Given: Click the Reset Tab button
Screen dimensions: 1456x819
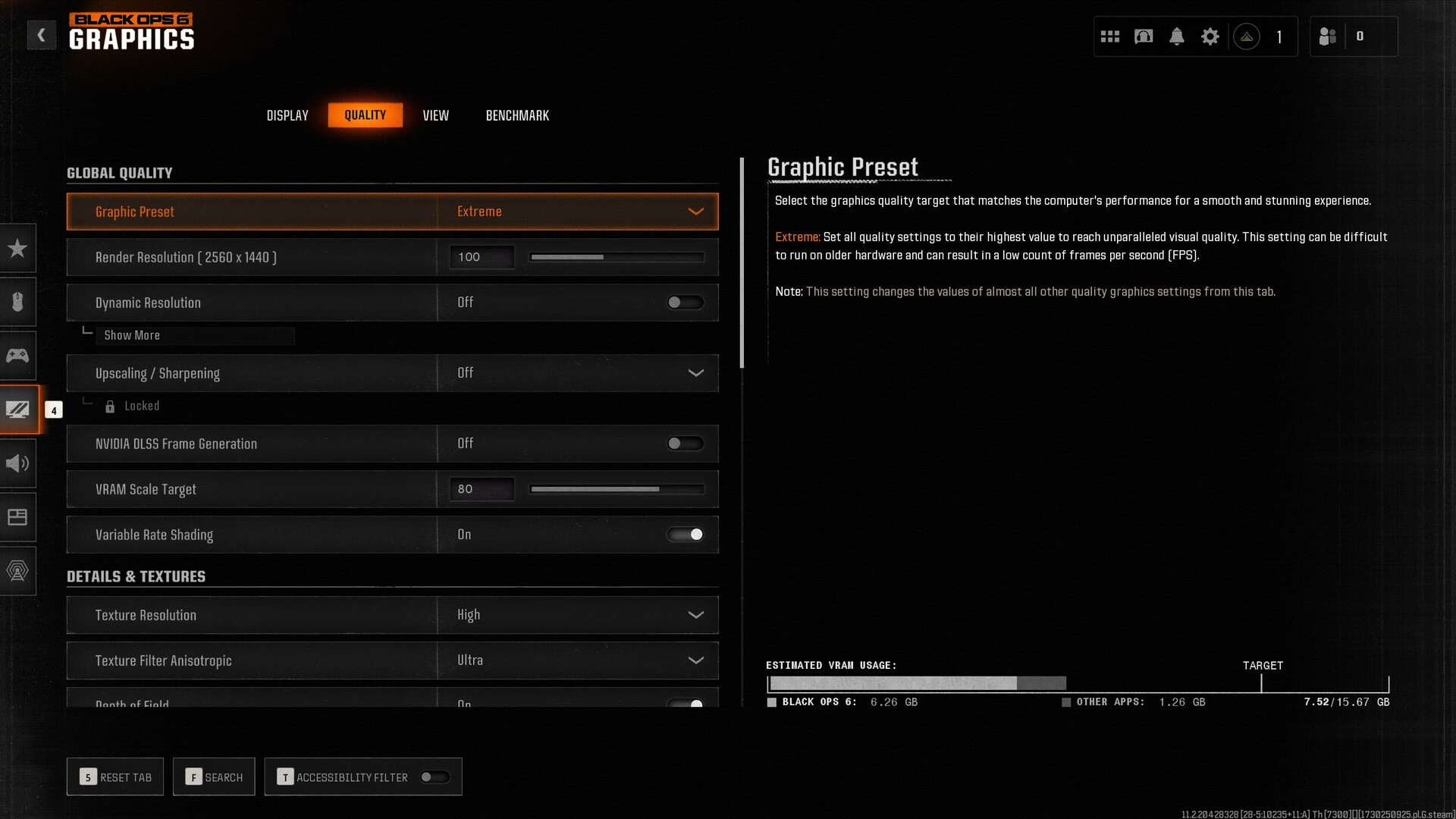Looking at the screenshot, I should point(115,777).
